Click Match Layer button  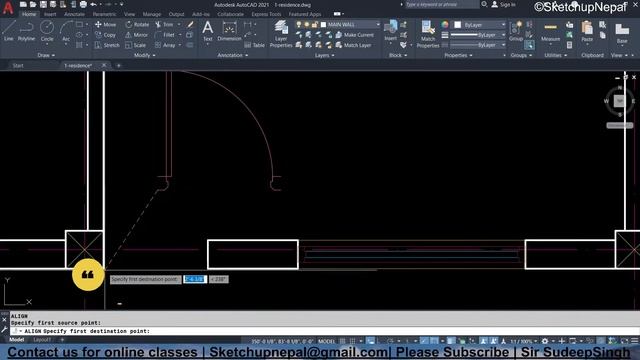[x=353, y=45]
